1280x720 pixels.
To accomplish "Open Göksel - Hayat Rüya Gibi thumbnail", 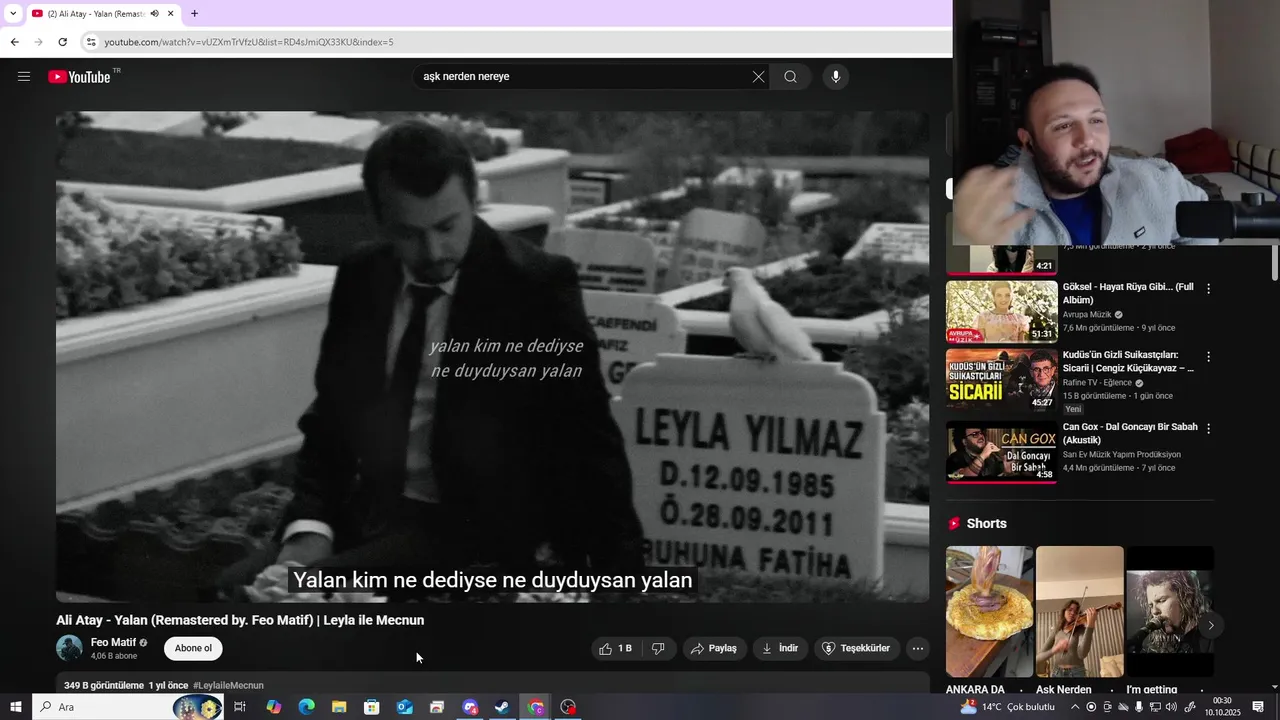I will coord(1001,311).
